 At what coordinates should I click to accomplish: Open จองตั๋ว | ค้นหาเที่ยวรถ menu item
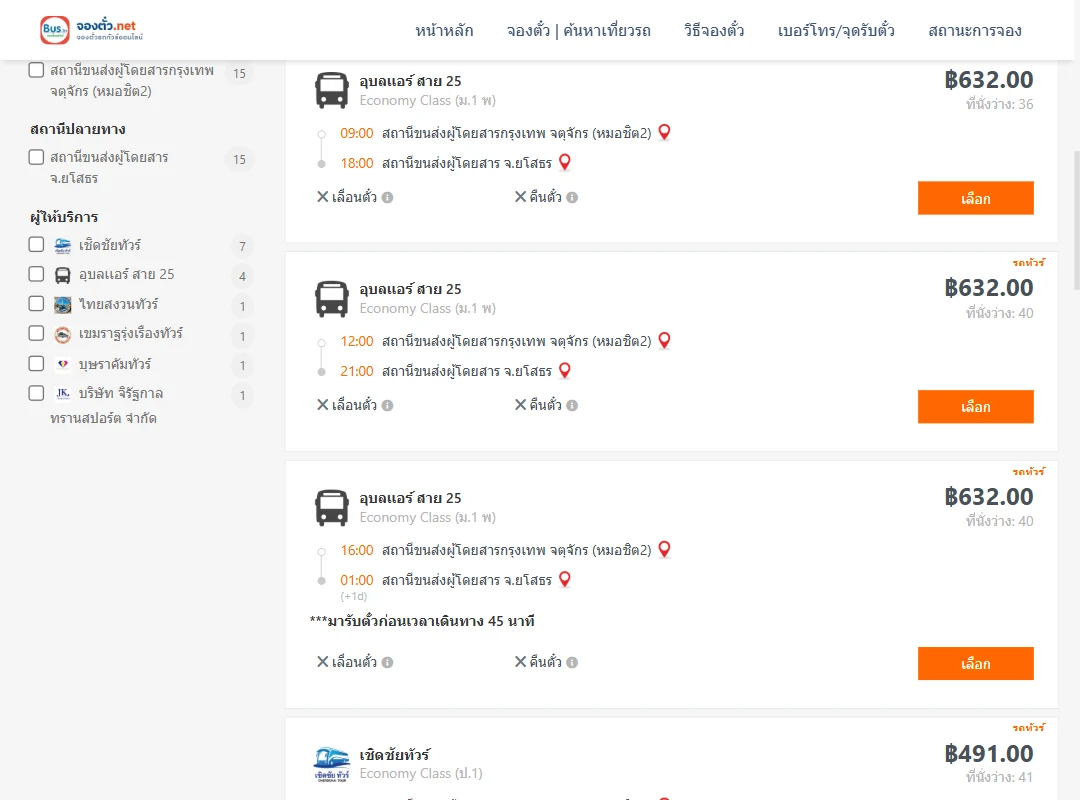(579, 31)
